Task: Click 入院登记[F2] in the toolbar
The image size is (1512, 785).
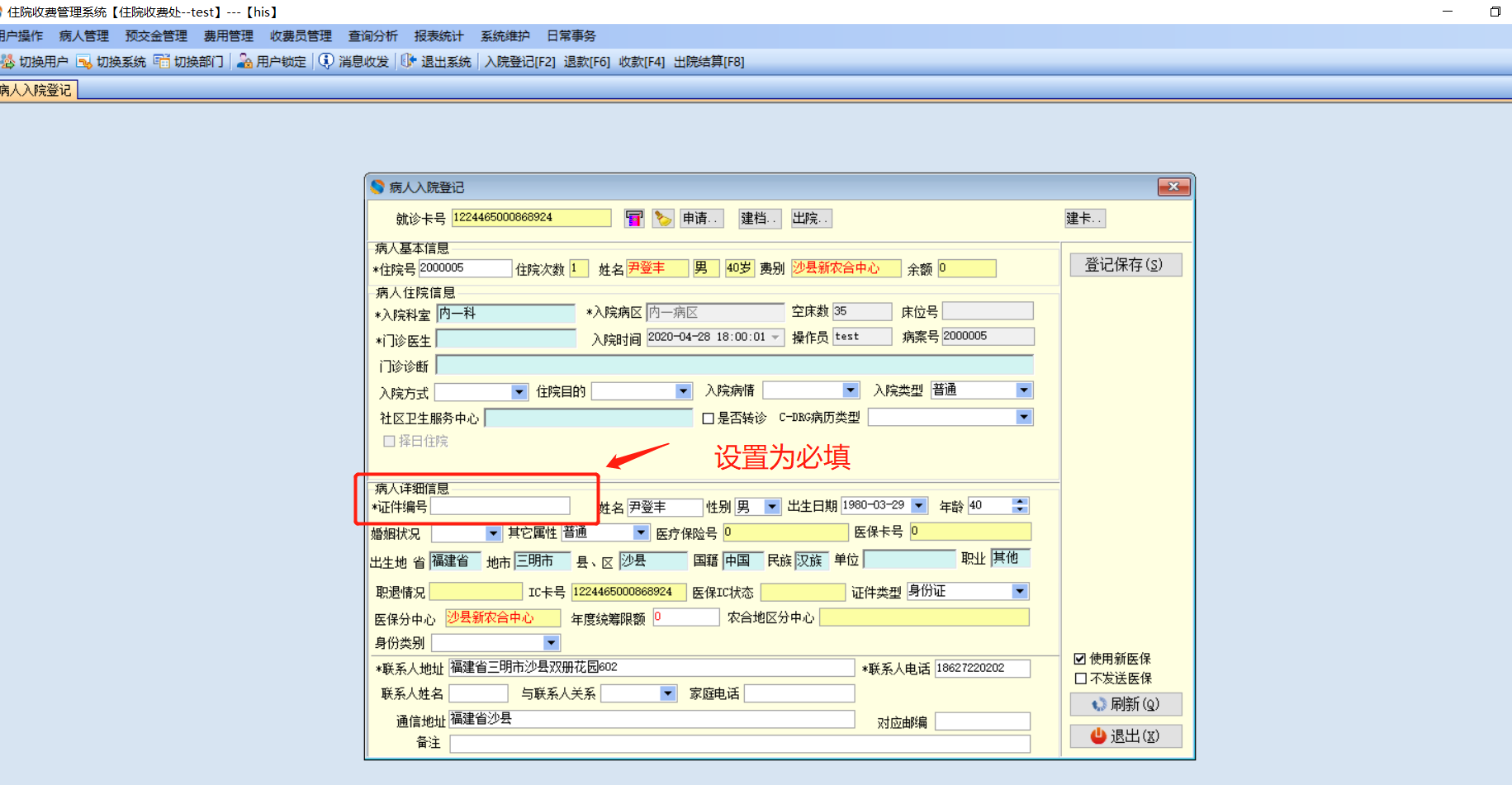Action: click(520, 61)
